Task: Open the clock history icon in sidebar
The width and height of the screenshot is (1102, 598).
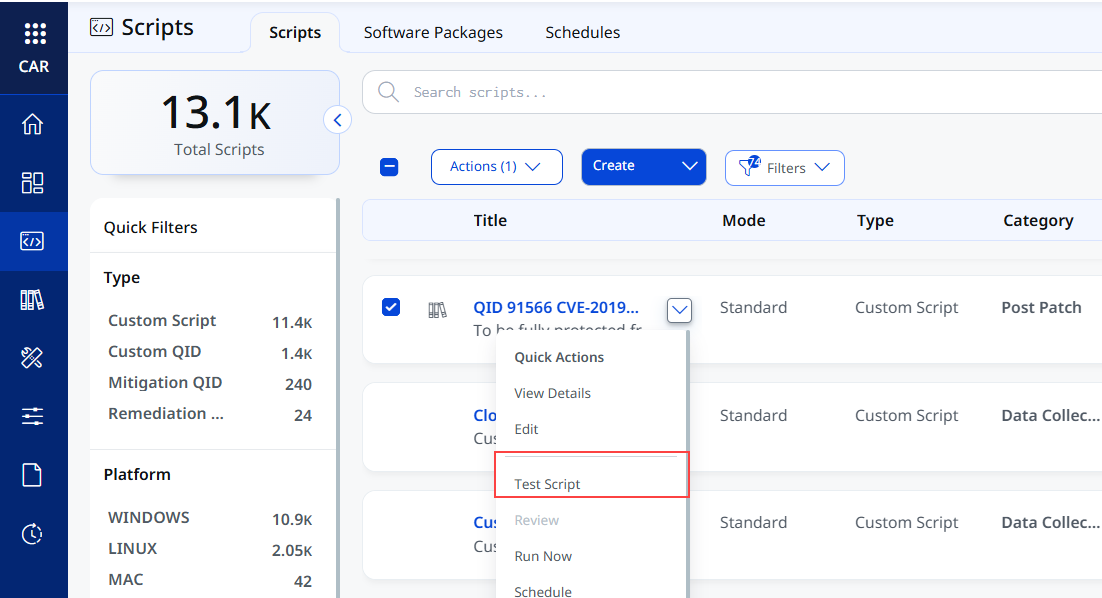Action: click(x=32, y=534)
